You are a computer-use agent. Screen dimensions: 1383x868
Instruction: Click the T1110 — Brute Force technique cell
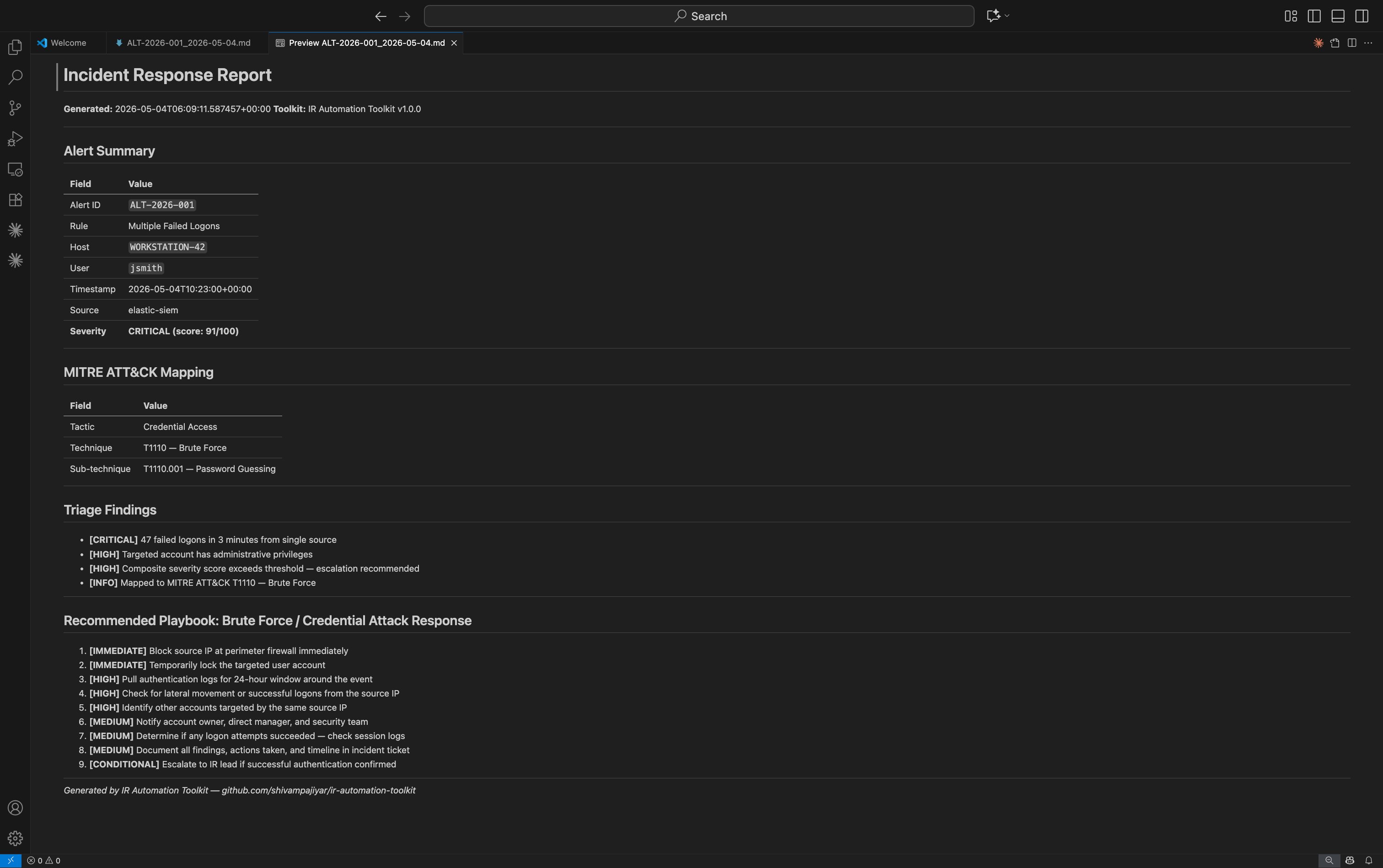(x=185, y=448)
